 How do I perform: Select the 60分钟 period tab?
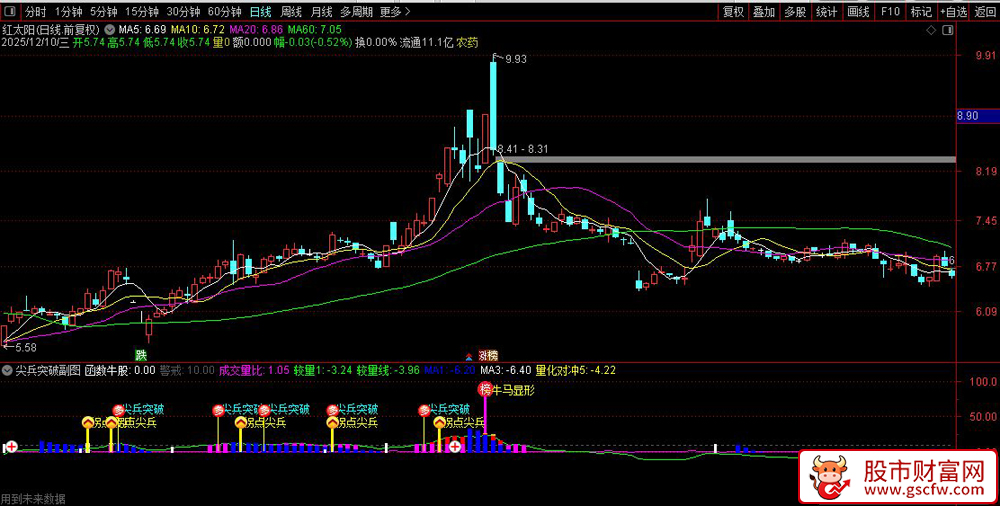click(x=224, y=11)
